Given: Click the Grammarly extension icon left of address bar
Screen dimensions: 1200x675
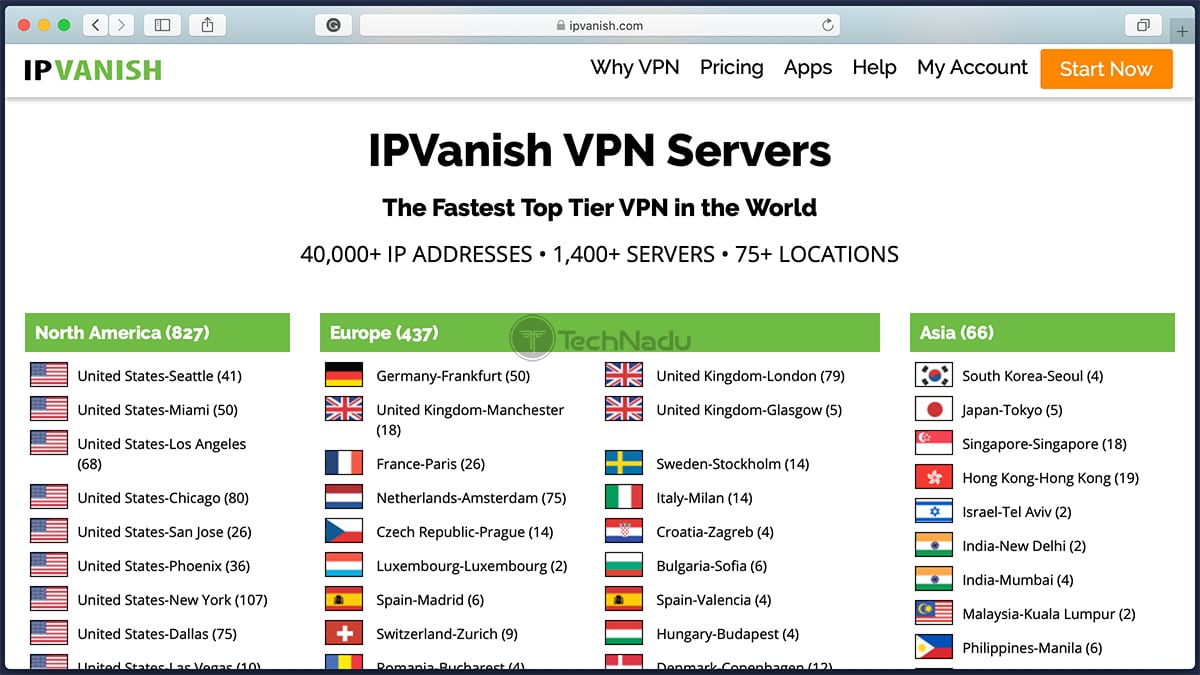Looking at the screenshot, I should [x=333, y=25].
